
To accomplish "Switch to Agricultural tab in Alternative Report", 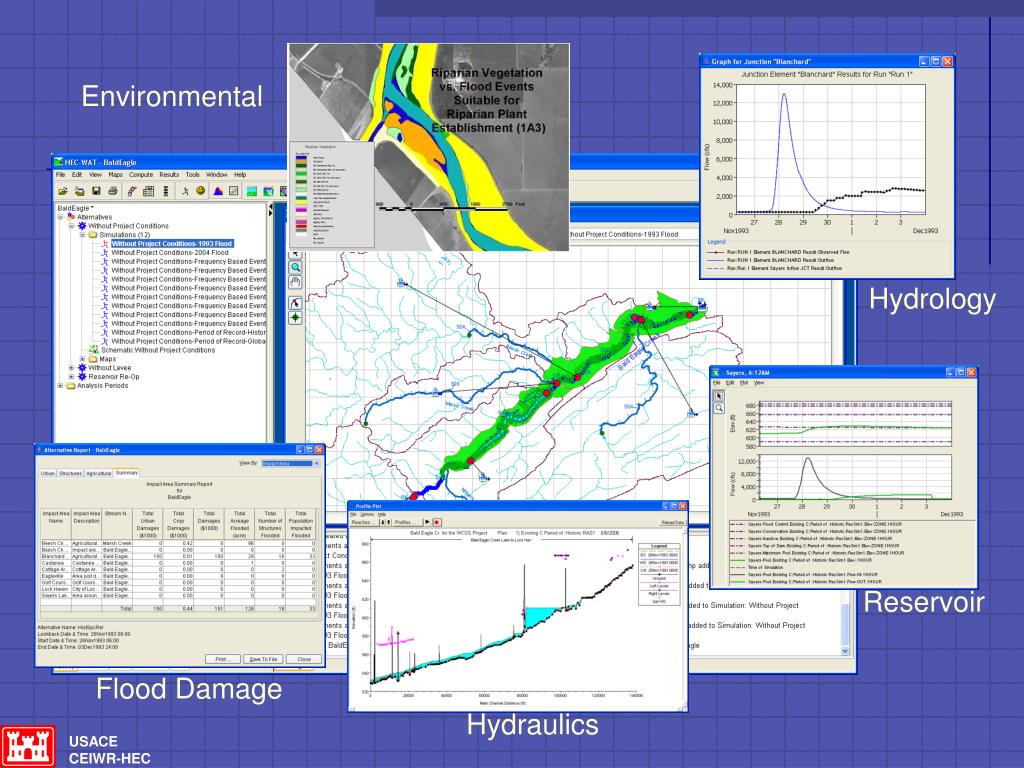I will click(x=99, y=473).
